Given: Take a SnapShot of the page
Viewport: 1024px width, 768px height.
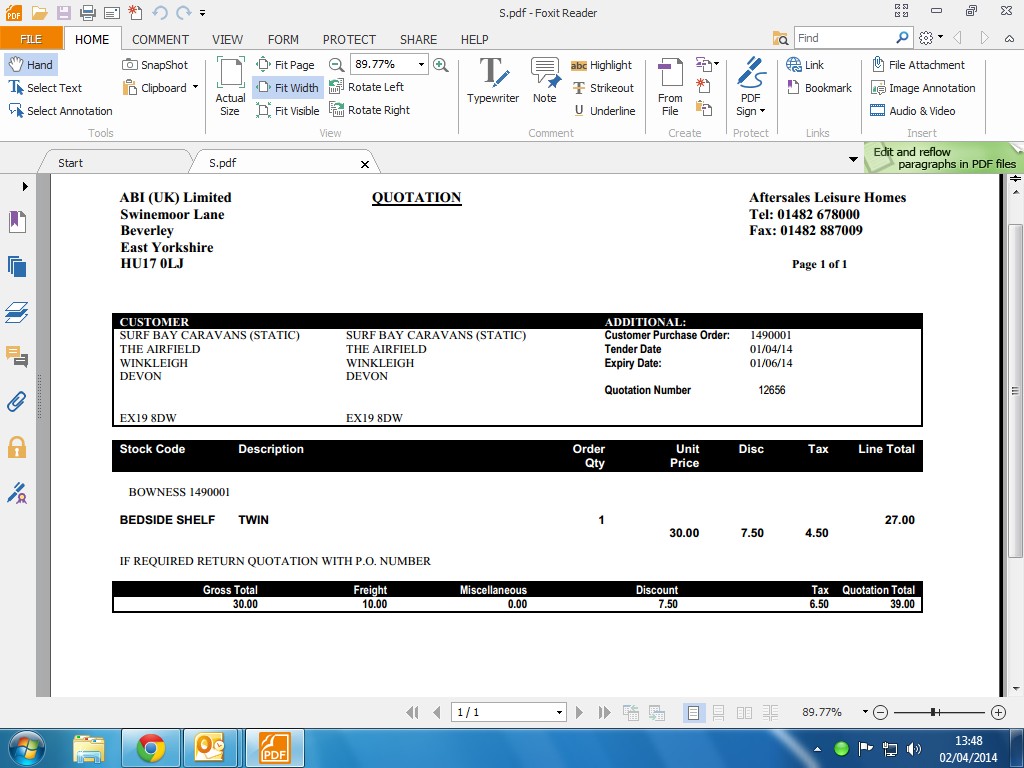Looking at the screenshot, I should pyautogui.click(x=155, y=65).
